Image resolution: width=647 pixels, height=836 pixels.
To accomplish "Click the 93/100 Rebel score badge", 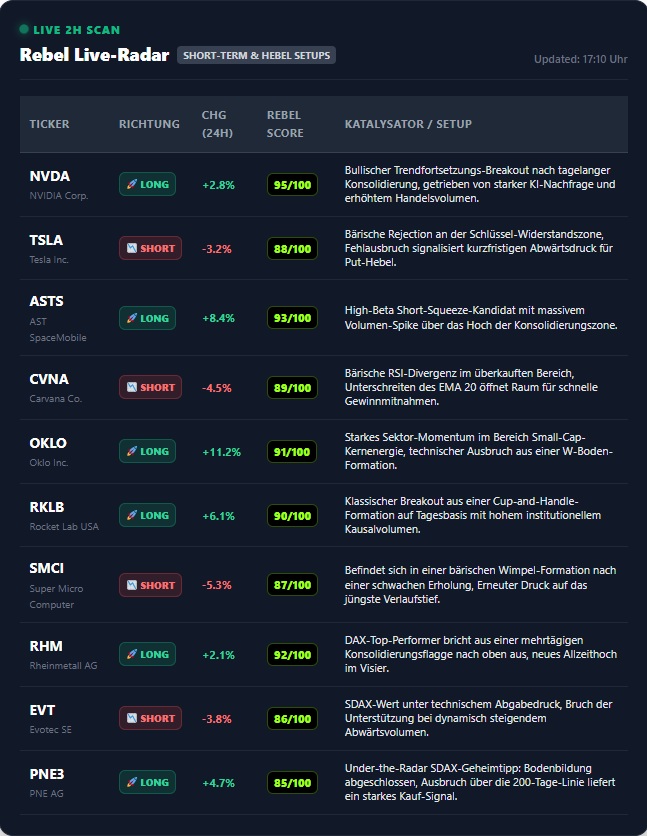I will point(292,318).
